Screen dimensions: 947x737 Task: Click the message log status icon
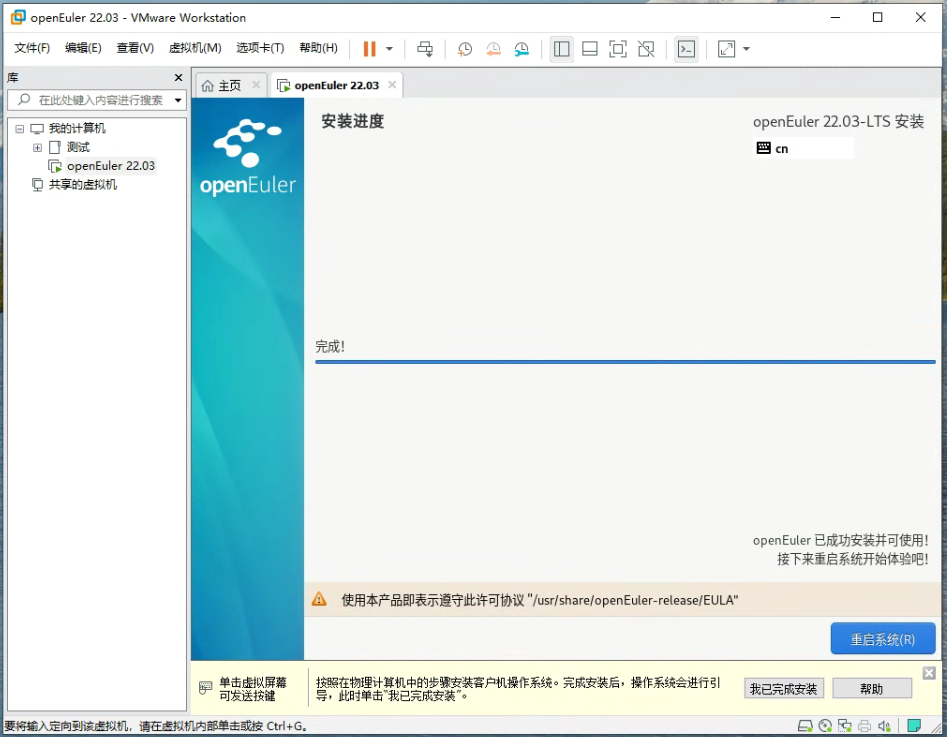(914, 726)
